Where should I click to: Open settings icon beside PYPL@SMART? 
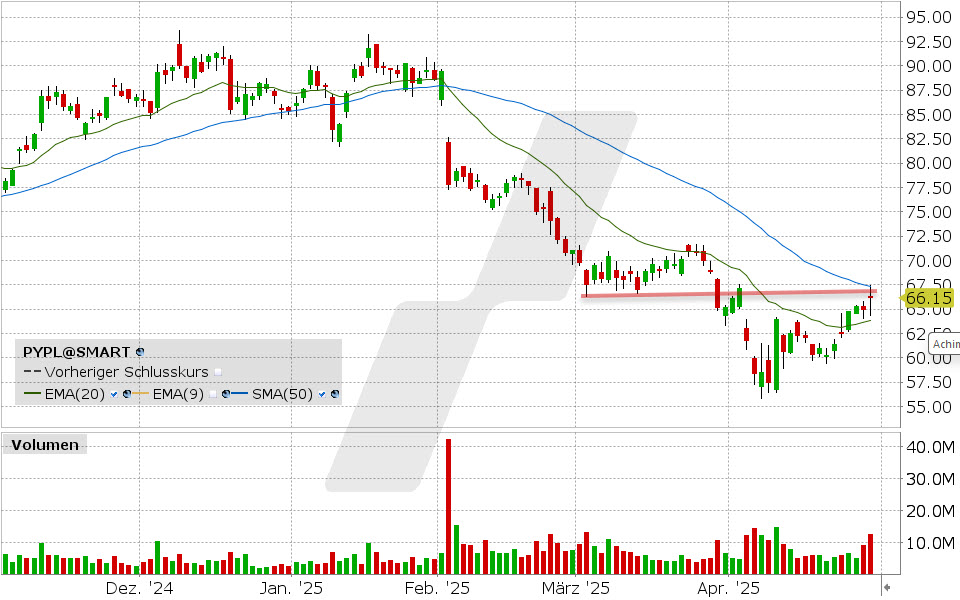click(x=140, y=352)
